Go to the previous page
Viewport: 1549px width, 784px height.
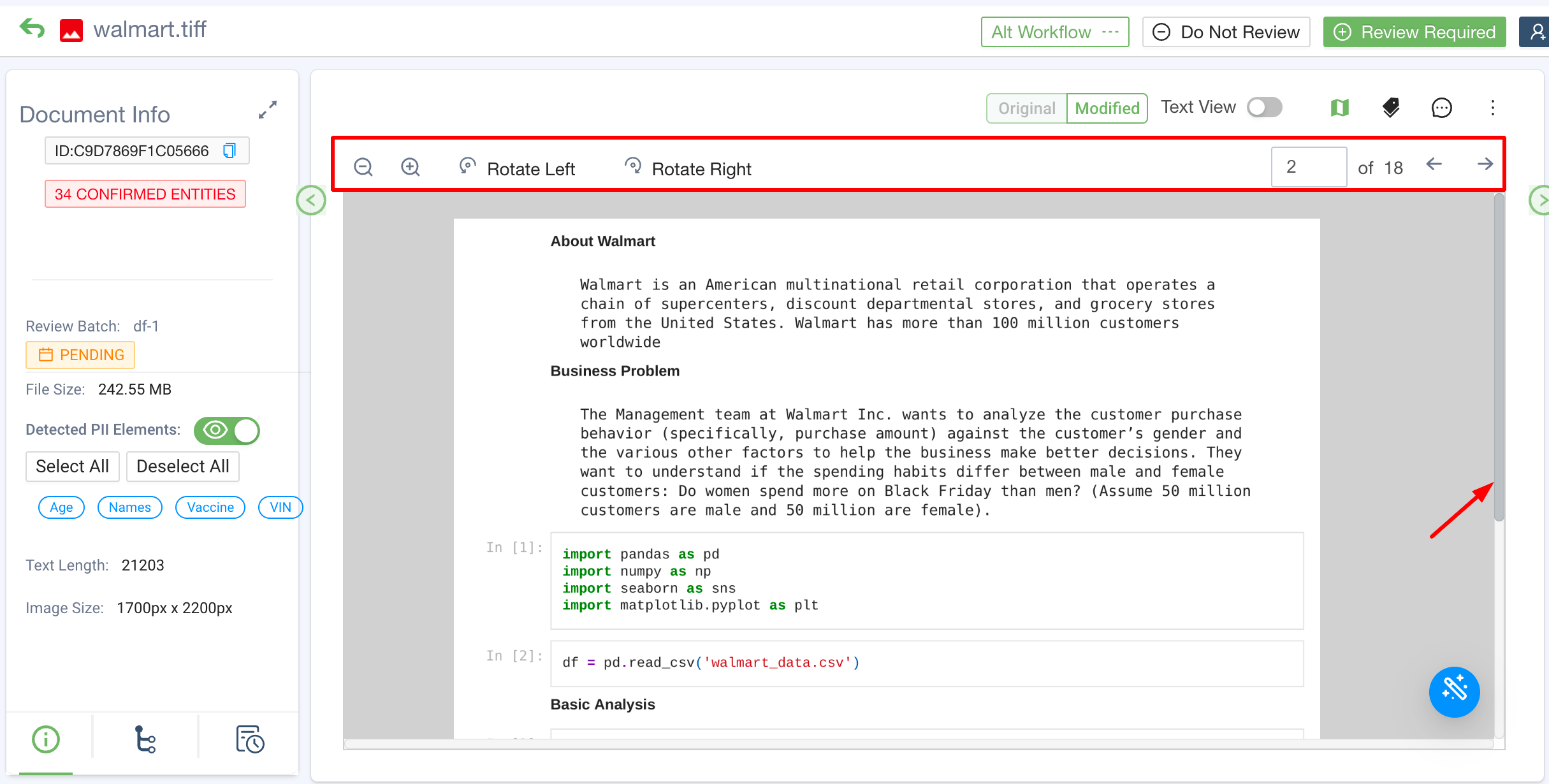[x=1434, y=164]
